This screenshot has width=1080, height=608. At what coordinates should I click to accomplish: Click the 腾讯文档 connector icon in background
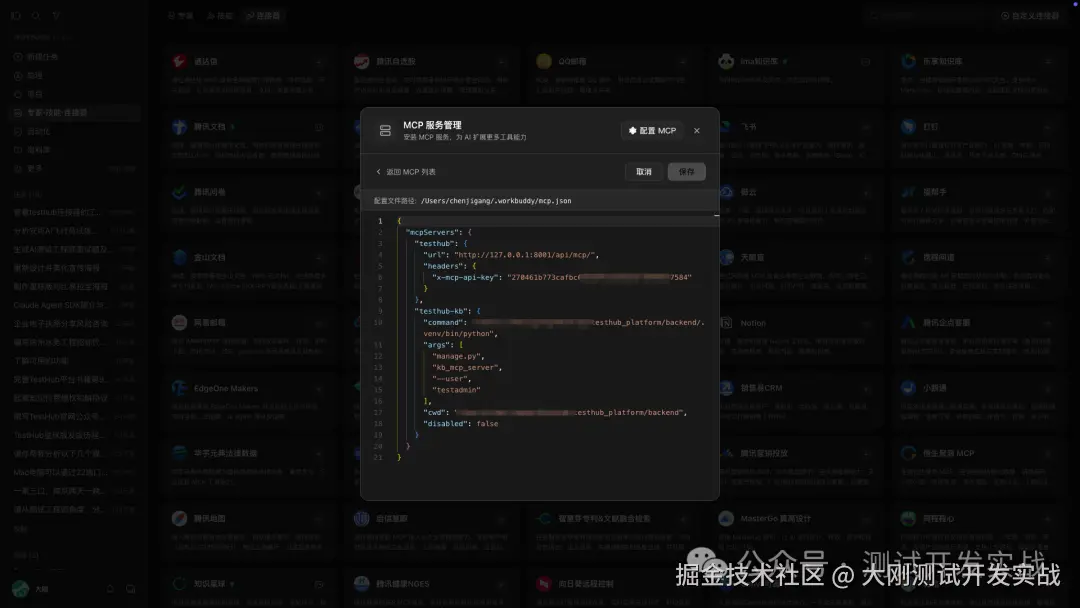pyautogui.click(x=179, y=127)
